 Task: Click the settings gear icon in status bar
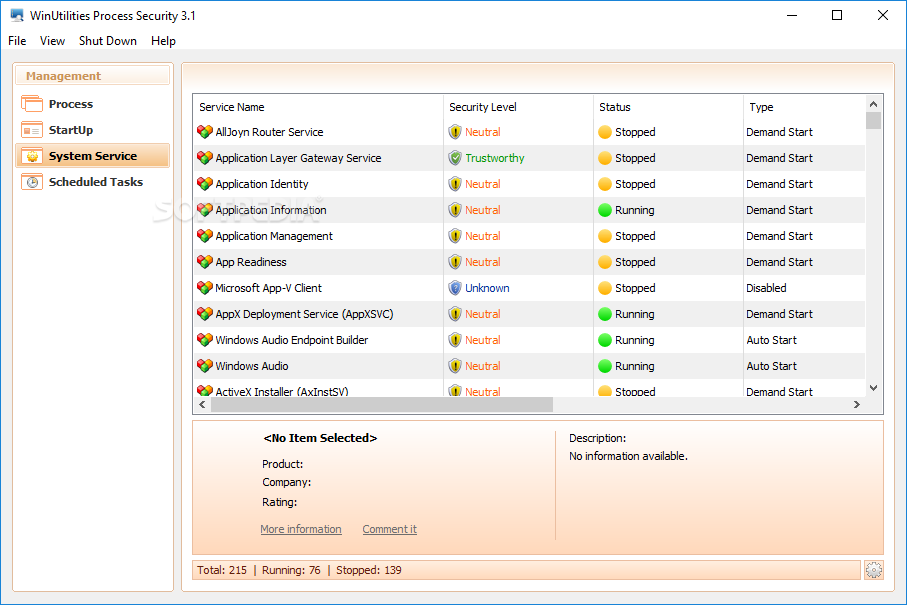(873, 570)
